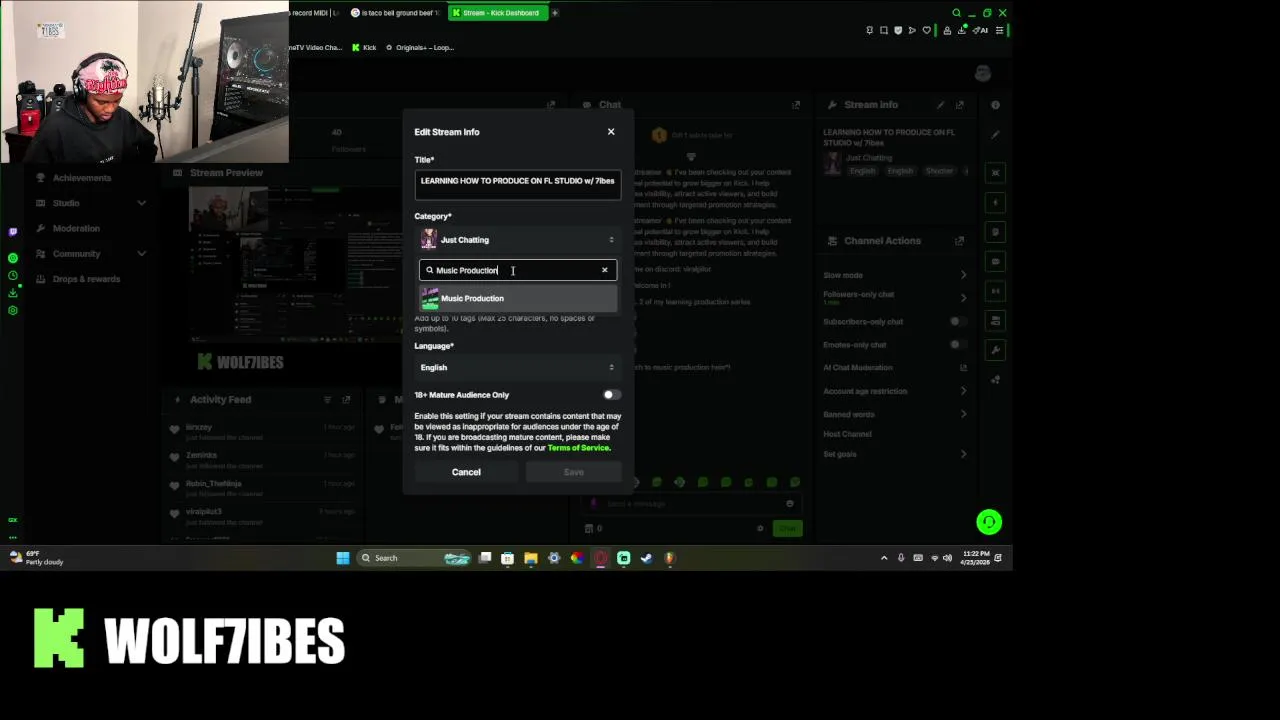
Task: Open the Windows Start menu
Action: tap(343, 558)
